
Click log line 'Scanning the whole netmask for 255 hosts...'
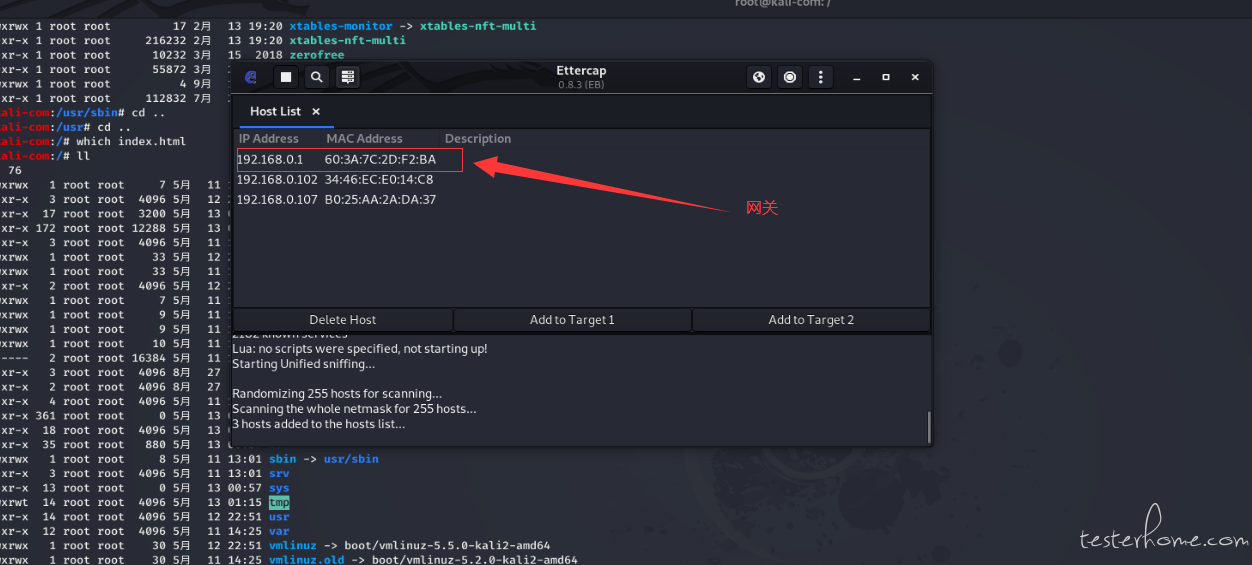point(354,409)
